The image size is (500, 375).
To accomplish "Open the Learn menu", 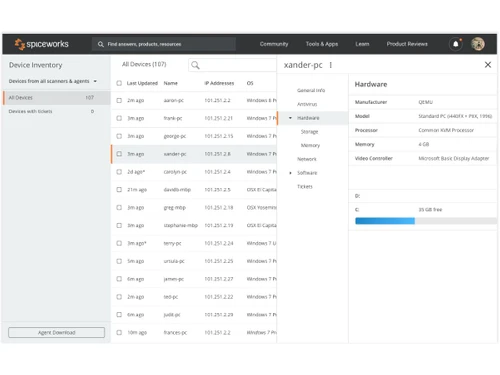I will coord(362,44).
